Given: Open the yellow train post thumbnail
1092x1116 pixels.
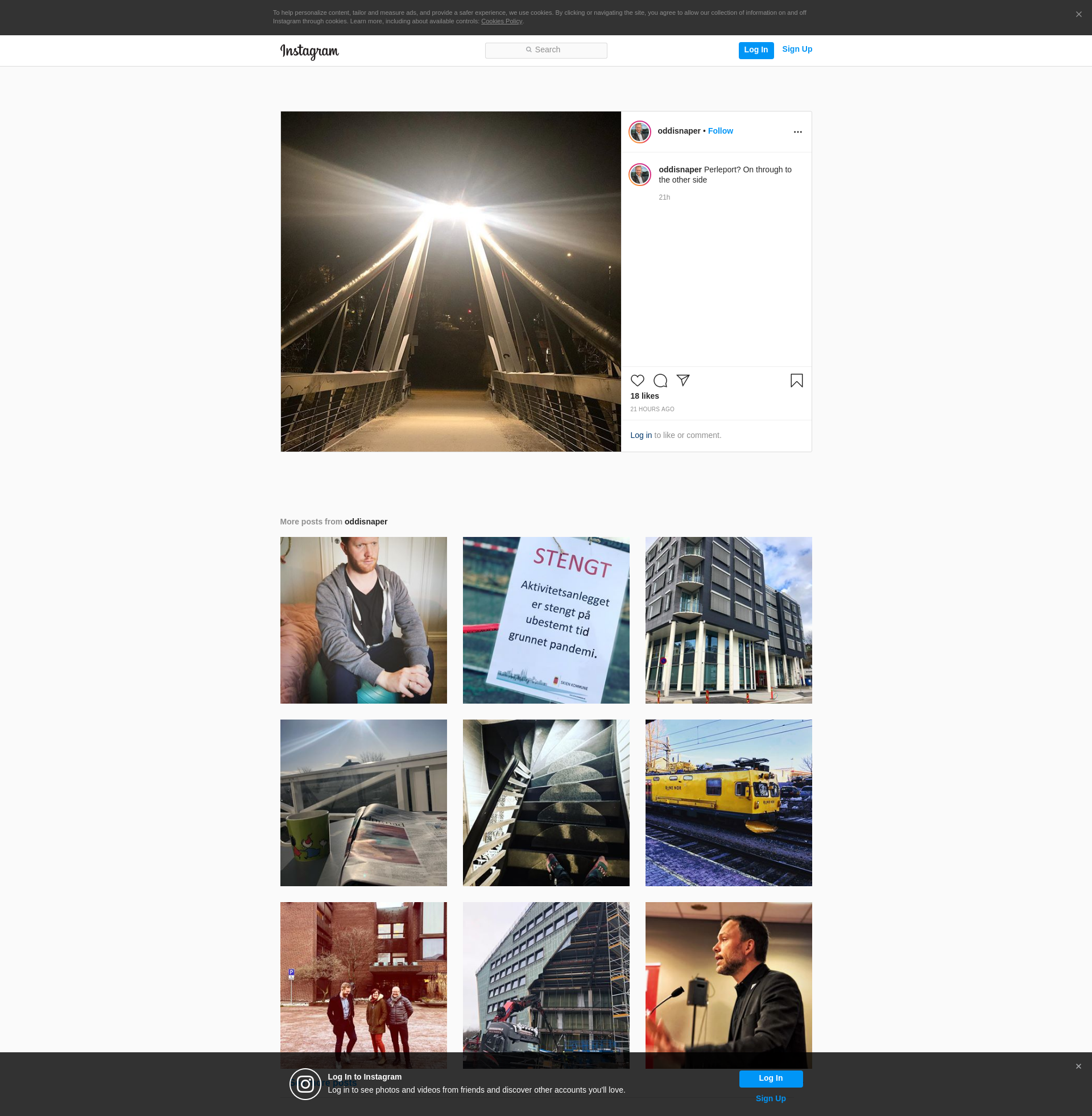Looking at the screenshot, I should (728, 803).
